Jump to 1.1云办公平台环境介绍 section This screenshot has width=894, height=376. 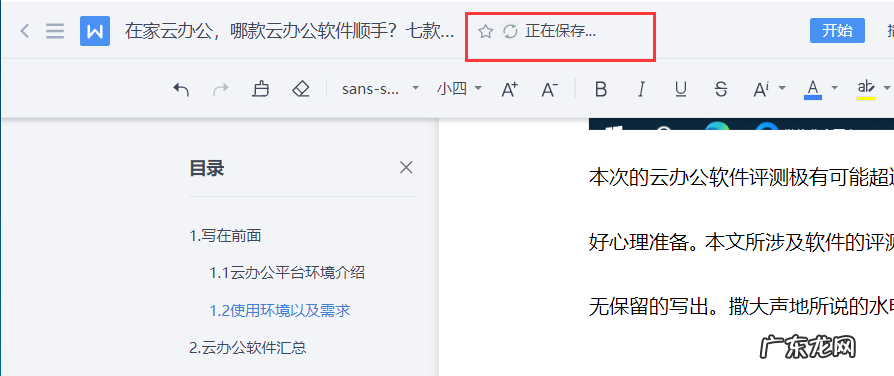(x=287, y=273)
